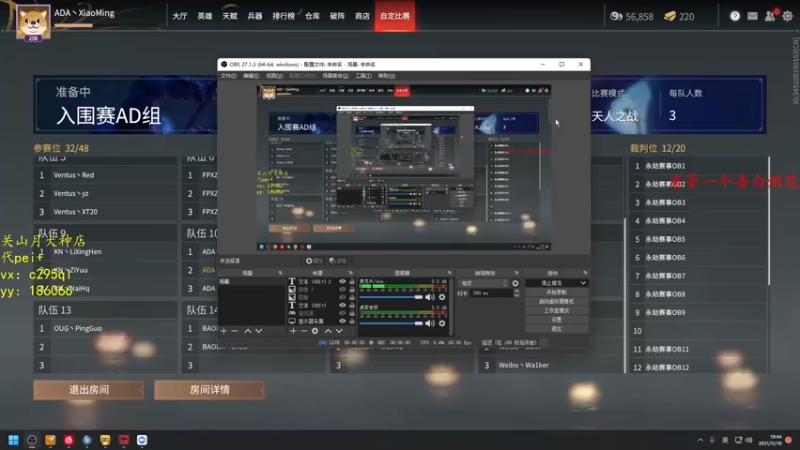This screenshot has width=800, height=450.
Task: Pop out the Audio Mixer dock panel
Action: click(x=449, y=273)
